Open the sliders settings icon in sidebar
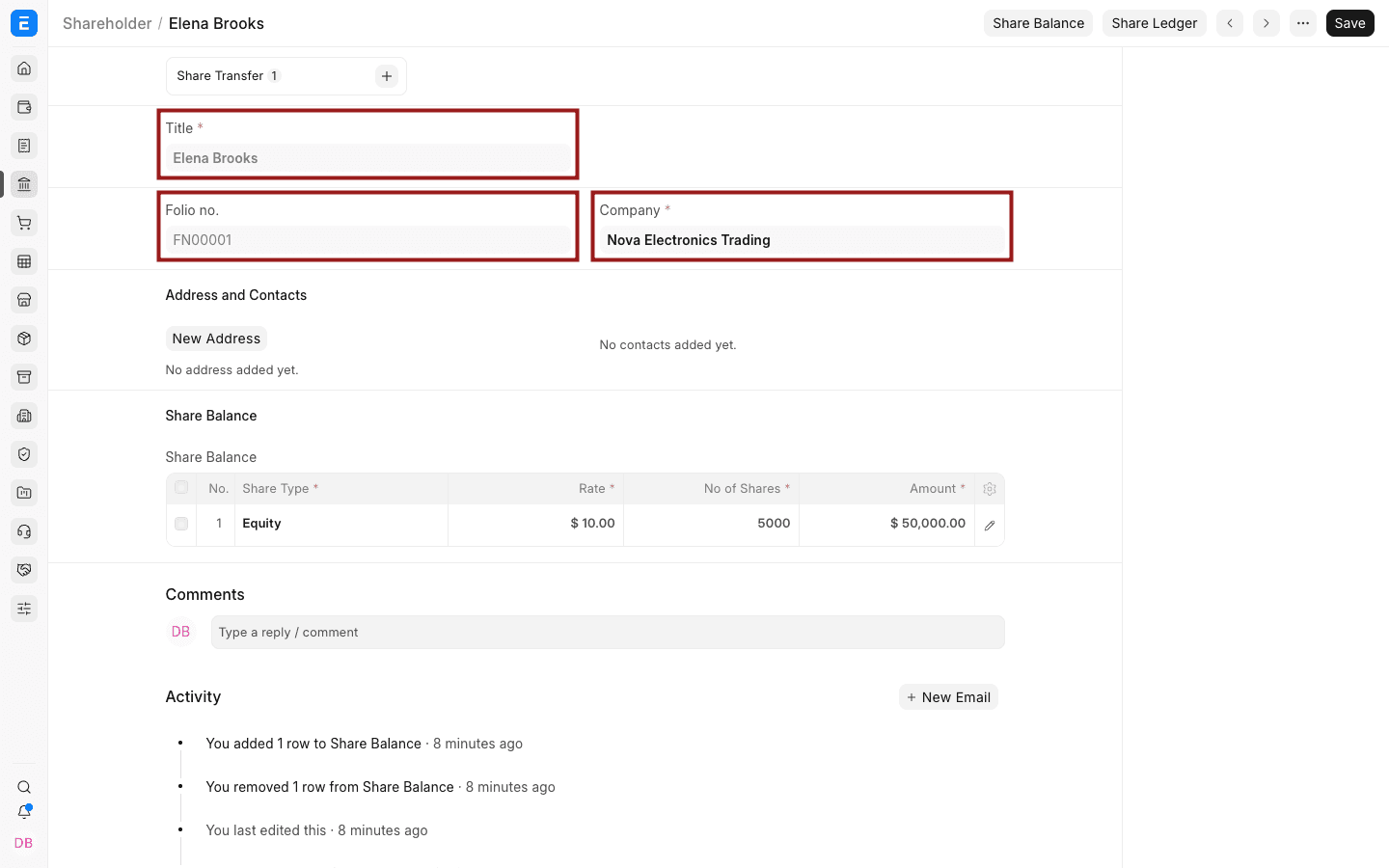The width and height of the screenshot is (1389, 868). click(x=24, y=609)
